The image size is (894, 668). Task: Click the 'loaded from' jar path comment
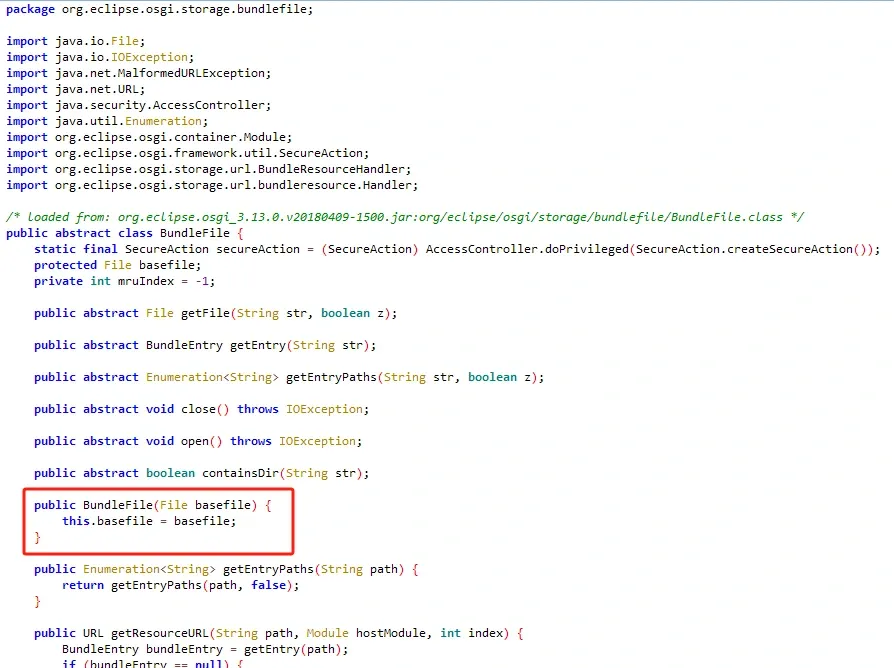(x=405, y=217)
